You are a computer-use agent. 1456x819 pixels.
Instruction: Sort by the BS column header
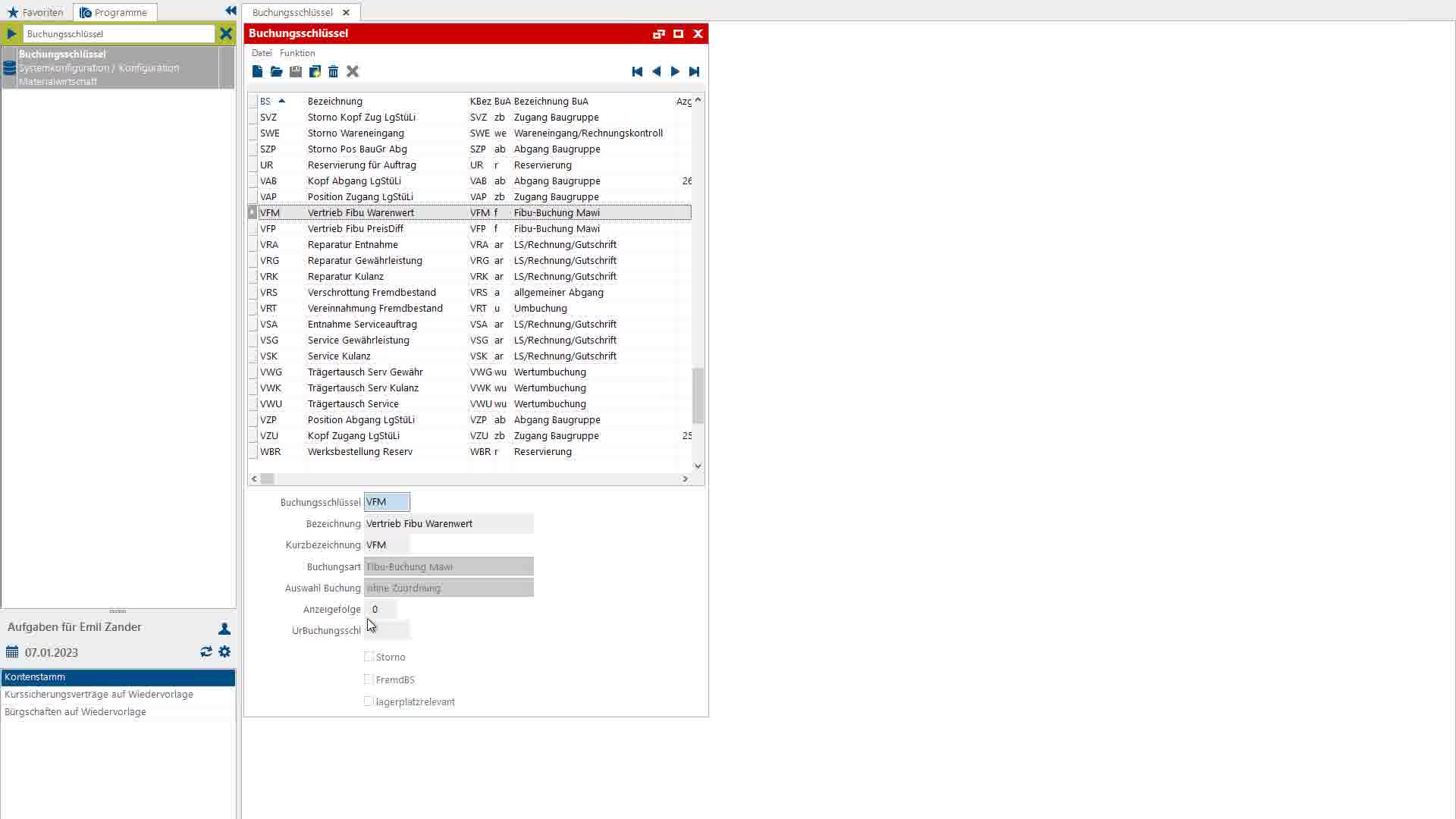pyautogui.click(x=273, y=101)
